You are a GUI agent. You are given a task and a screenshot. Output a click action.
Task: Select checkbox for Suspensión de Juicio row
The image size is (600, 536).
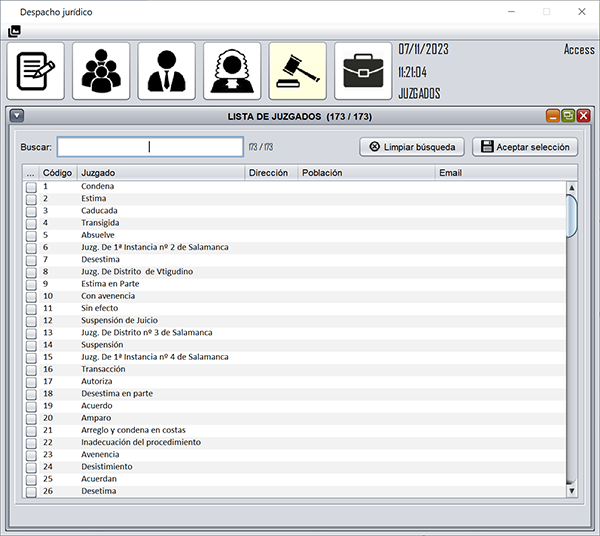pyautogui.click(x=31, y=321)
